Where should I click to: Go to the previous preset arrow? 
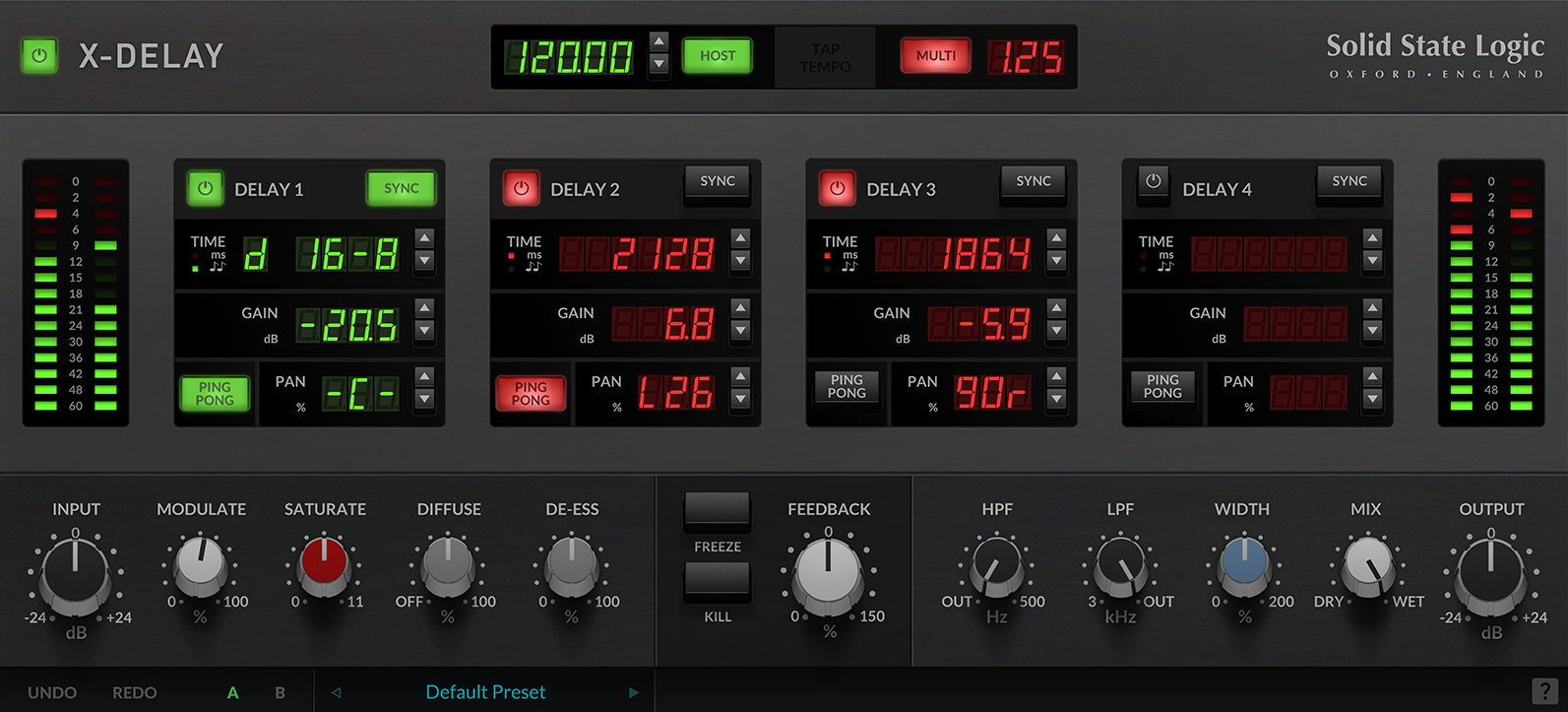tap(337, 692)
